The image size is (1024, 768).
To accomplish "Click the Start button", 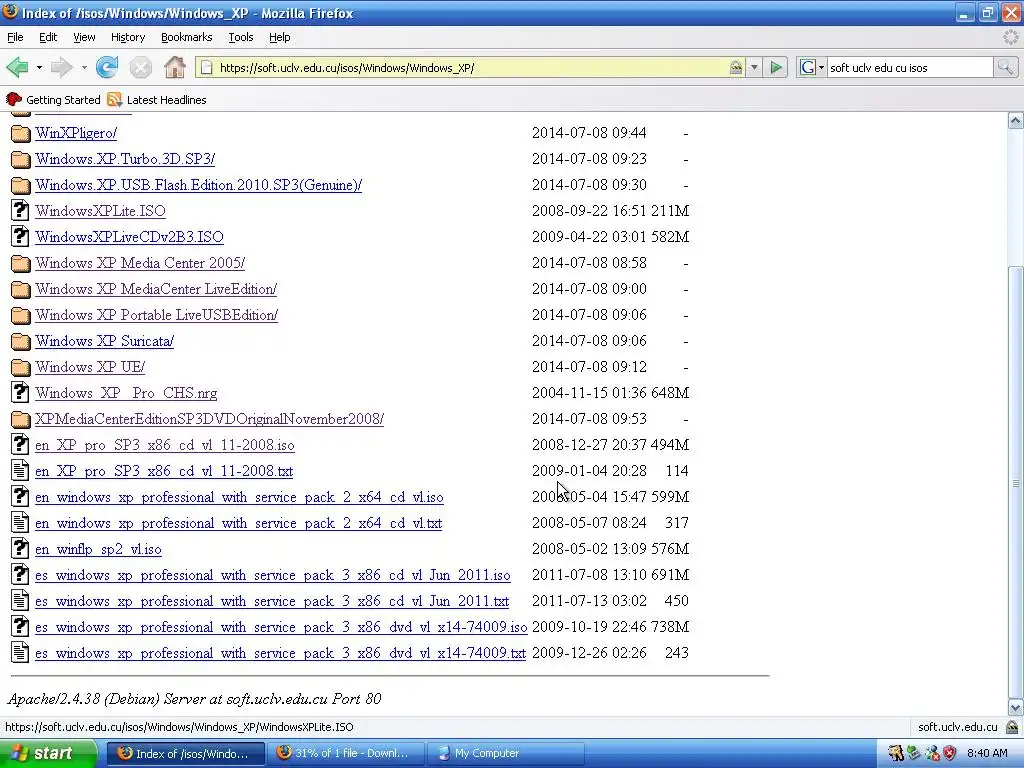I will (x=48, y=754).
